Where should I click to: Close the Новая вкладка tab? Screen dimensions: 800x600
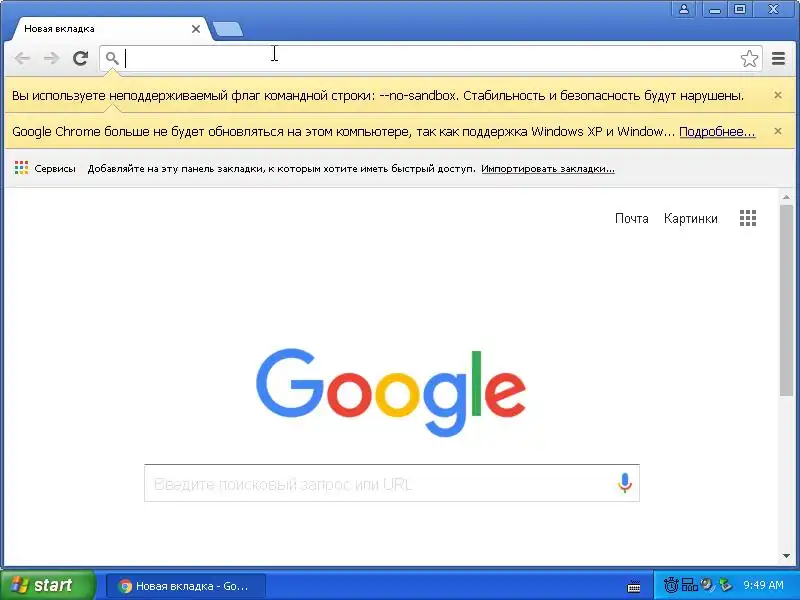tap(196, 29)
